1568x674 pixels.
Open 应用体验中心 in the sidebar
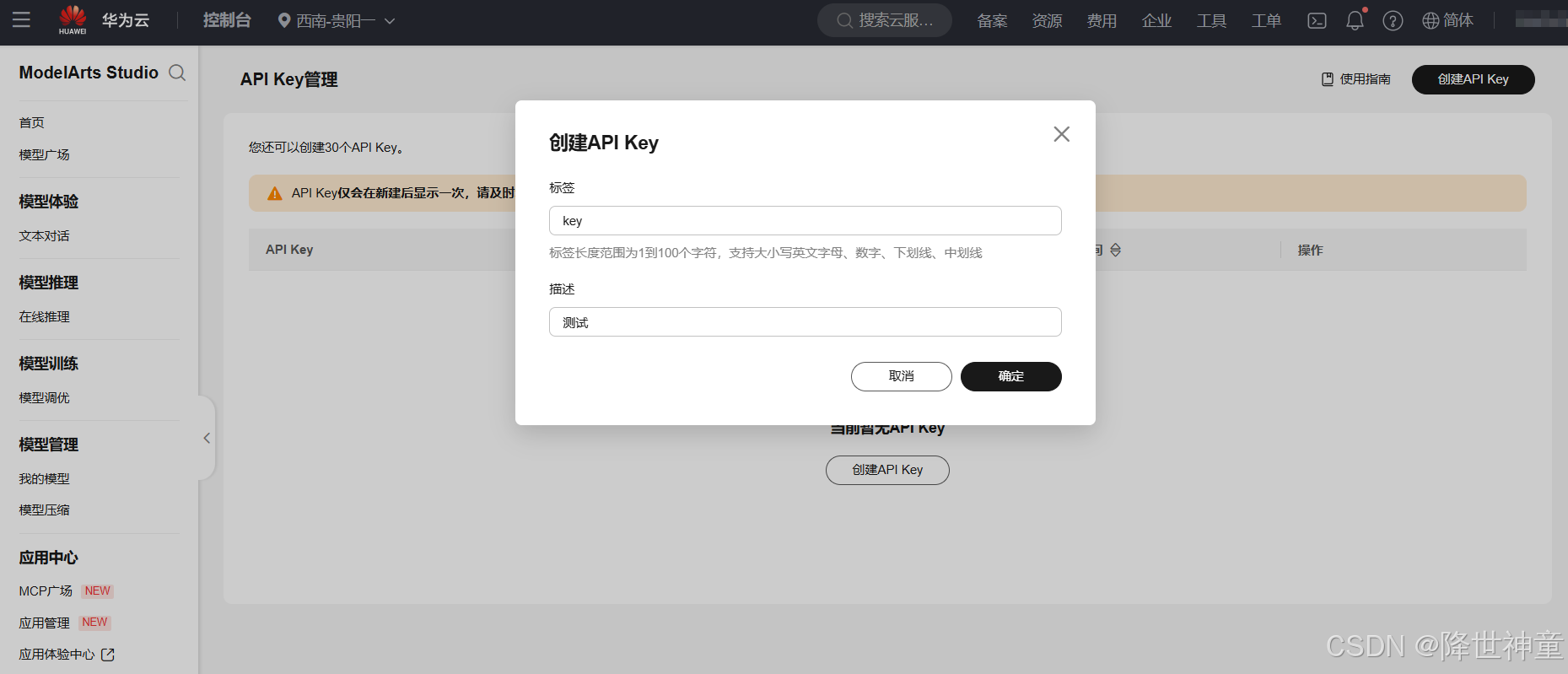[x=57, y=655]
